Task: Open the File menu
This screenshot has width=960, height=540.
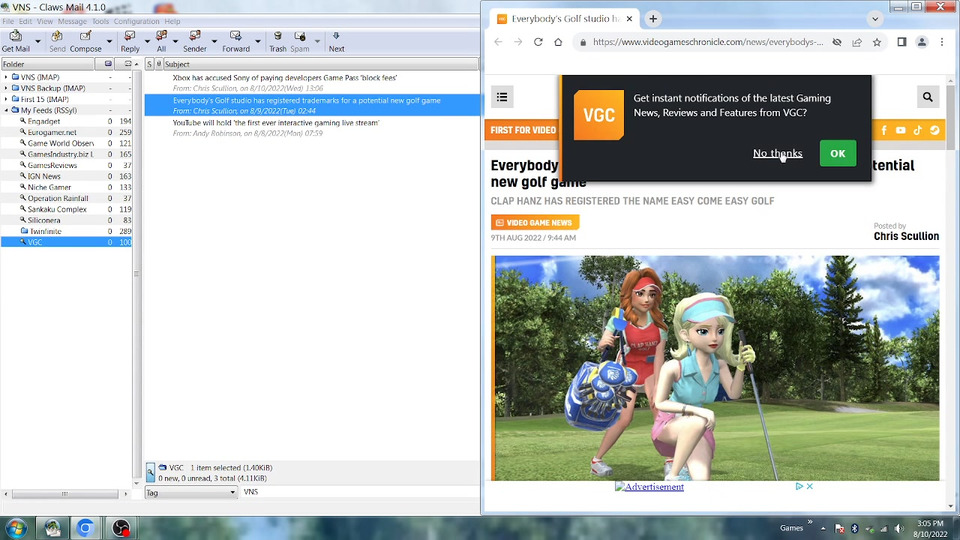Action: tap(8, 21)
